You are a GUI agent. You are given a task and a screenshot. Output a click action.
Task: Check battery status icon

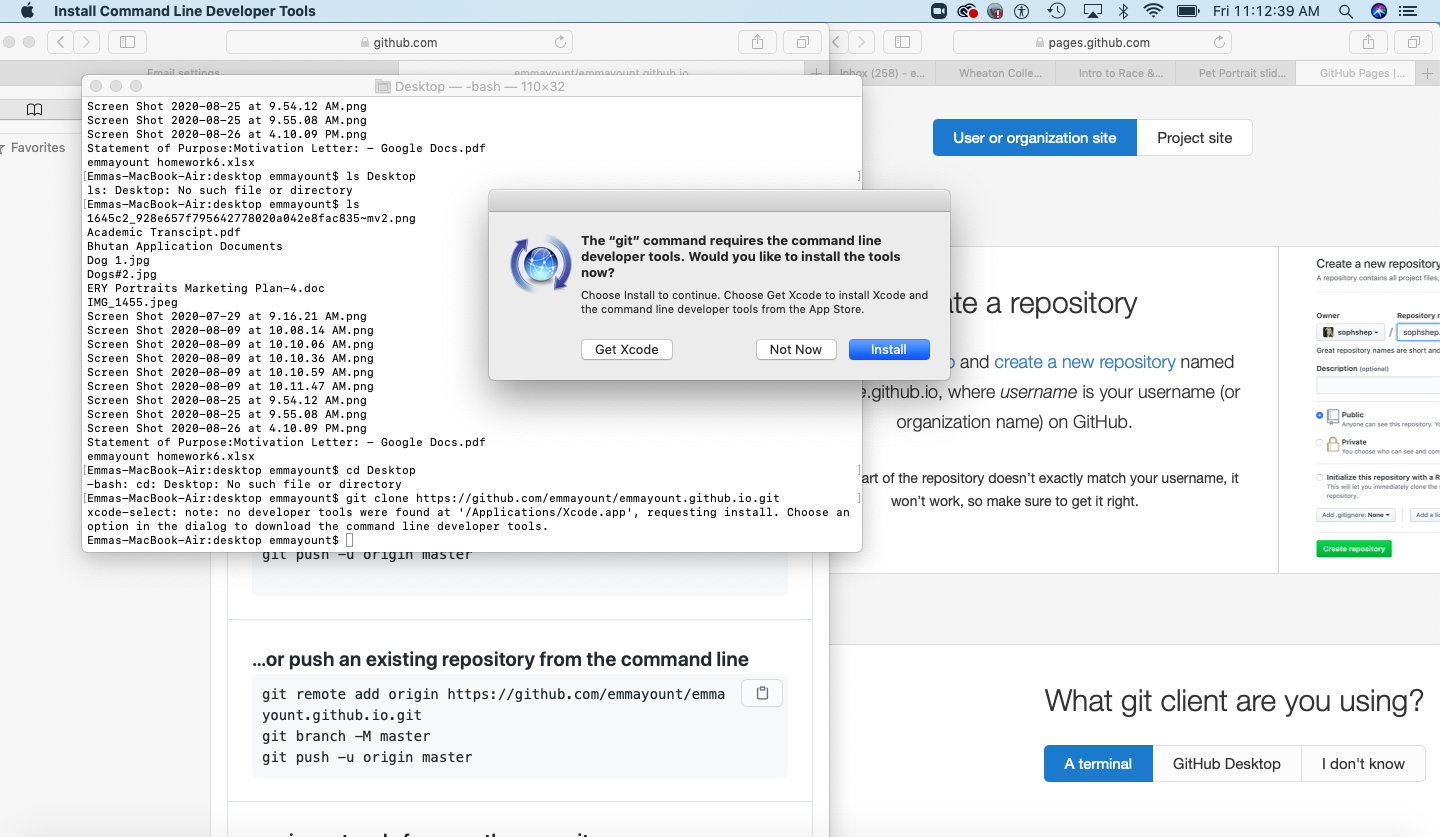pos(1188,11)
